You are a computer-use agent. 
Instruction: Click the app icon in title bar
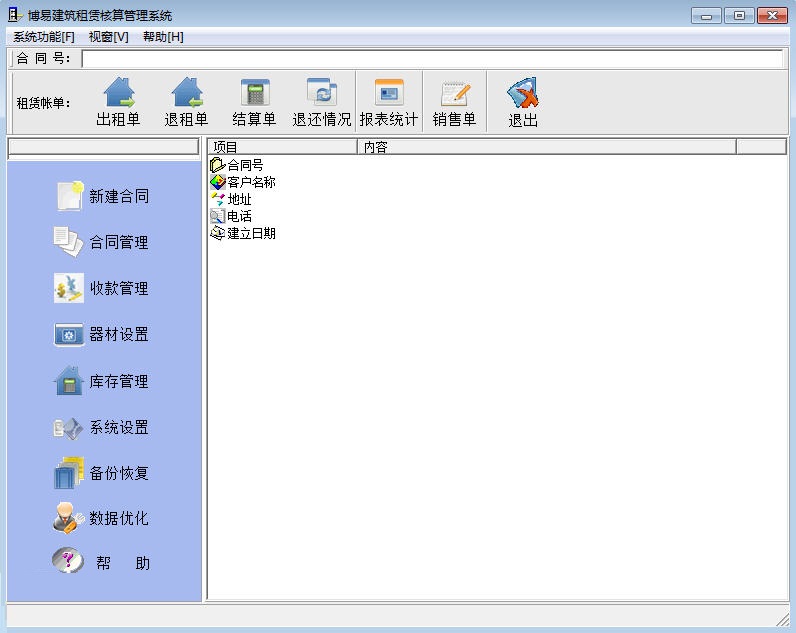point(15,15)
